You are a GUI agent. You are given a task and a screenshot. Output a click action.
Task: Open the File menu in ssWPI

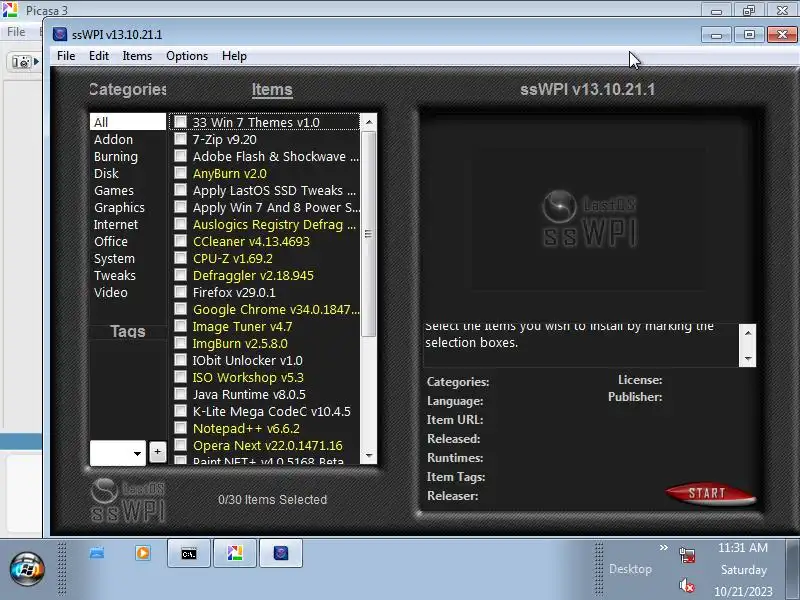[x=66, y=56]
